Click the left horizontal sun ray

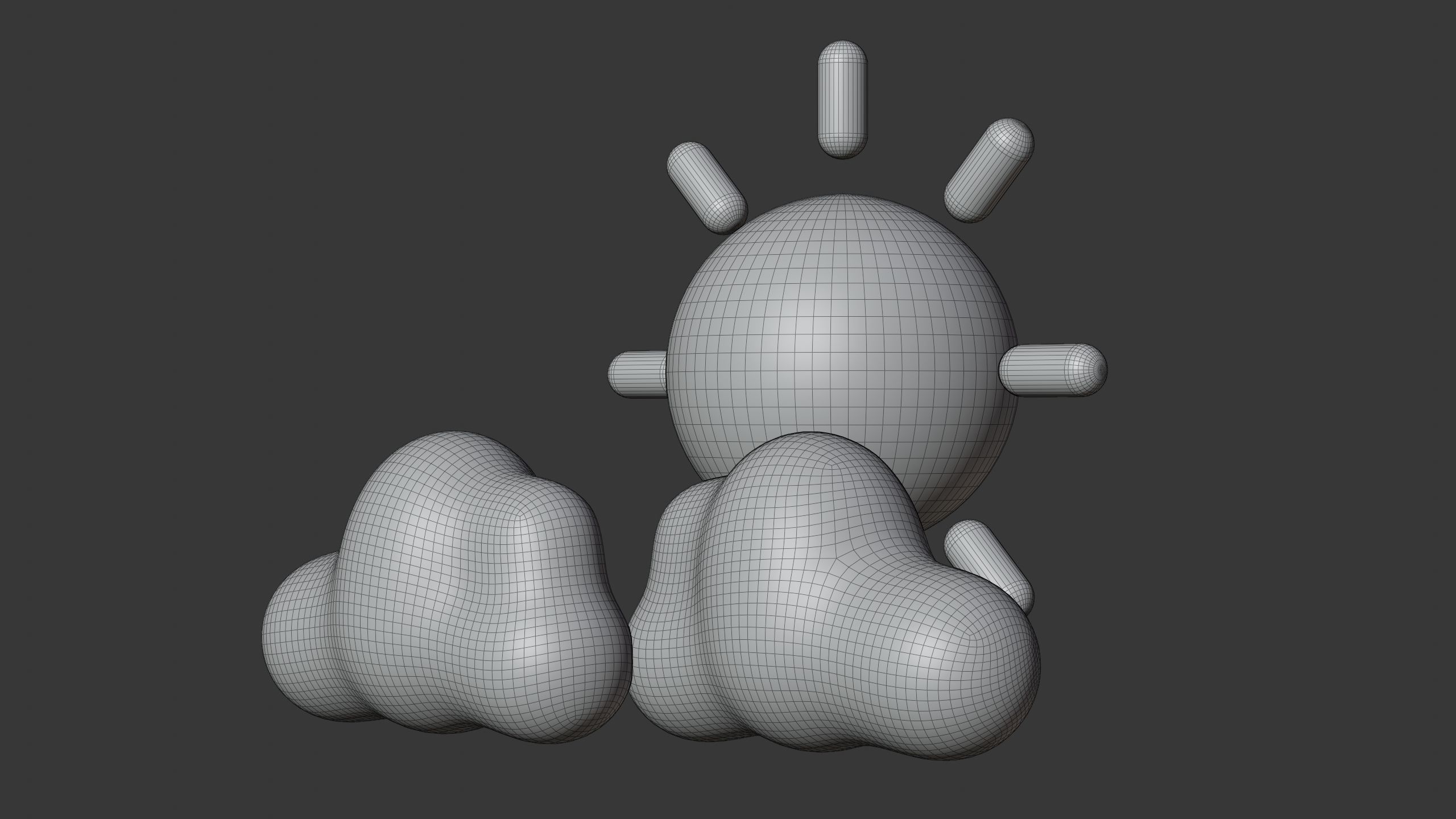637,374
